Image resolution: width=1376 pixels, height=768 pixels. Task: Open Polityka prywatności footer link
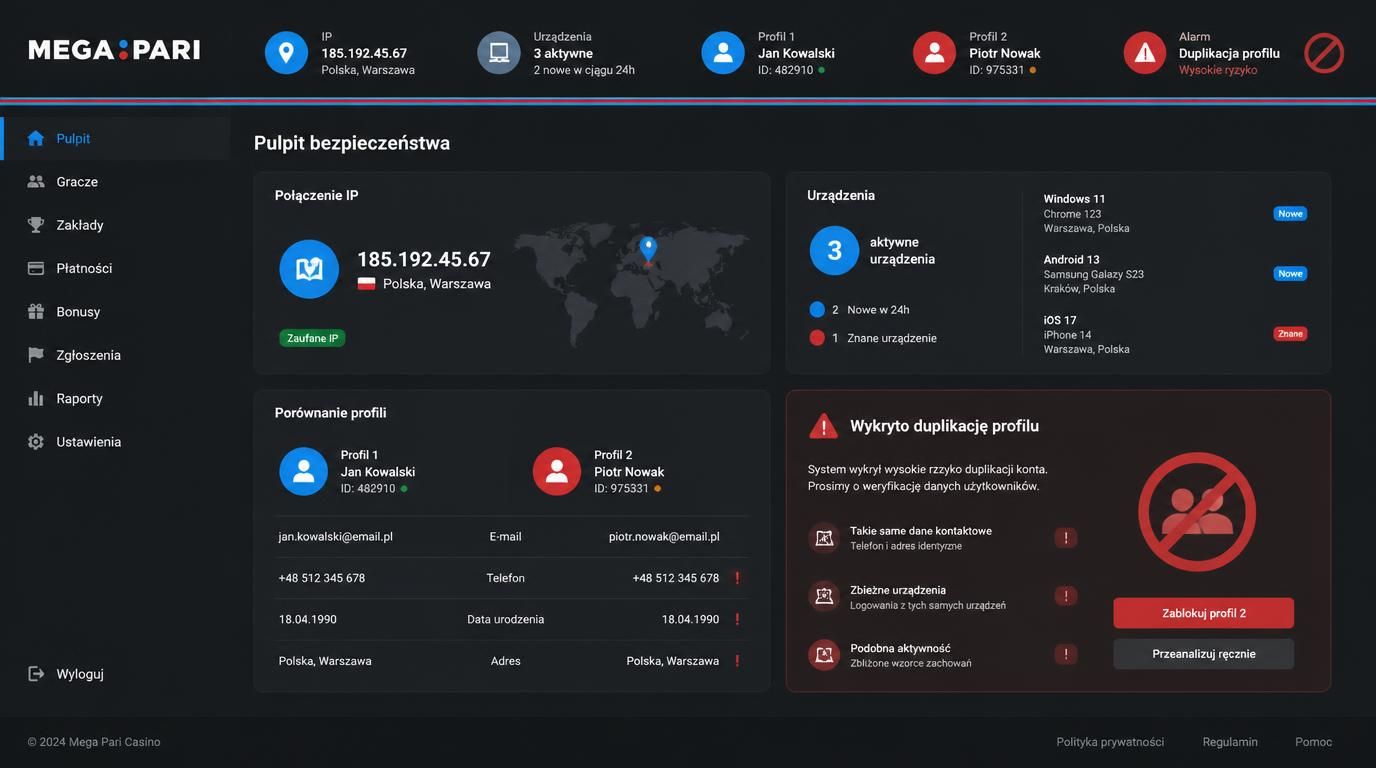(1110, 742)
